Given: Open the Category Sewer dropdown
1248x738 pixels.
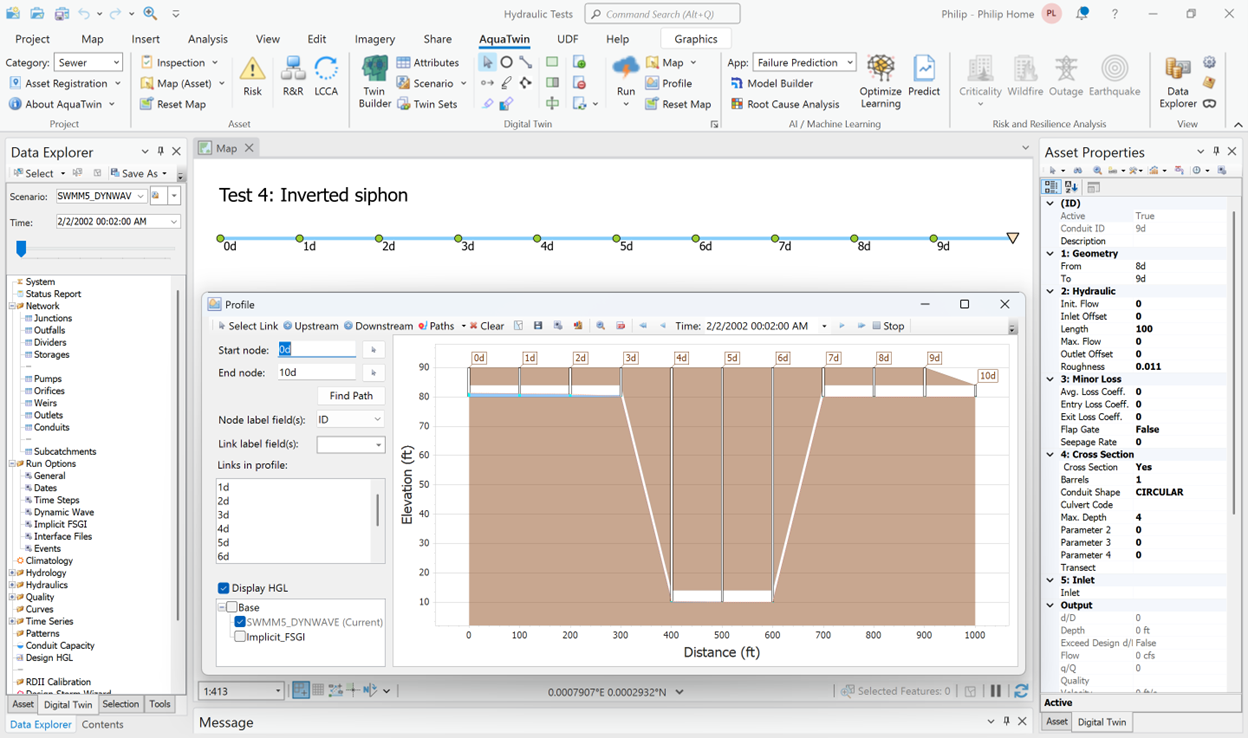Looking at the screenshot, I should tap(89, 63).
